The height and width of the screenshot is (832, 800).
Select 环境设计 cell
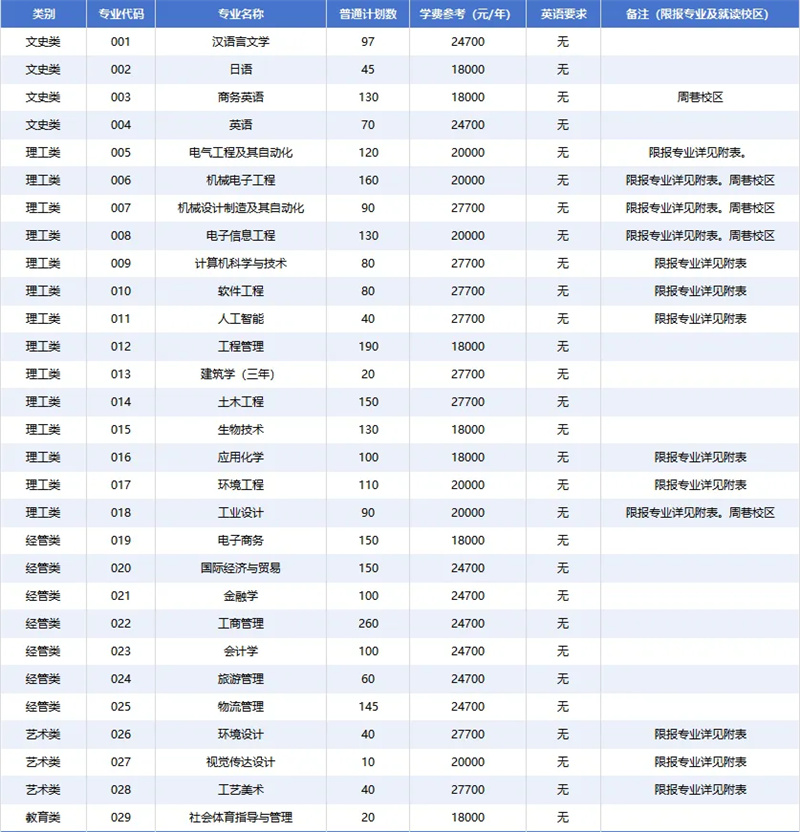pos(241,734)
